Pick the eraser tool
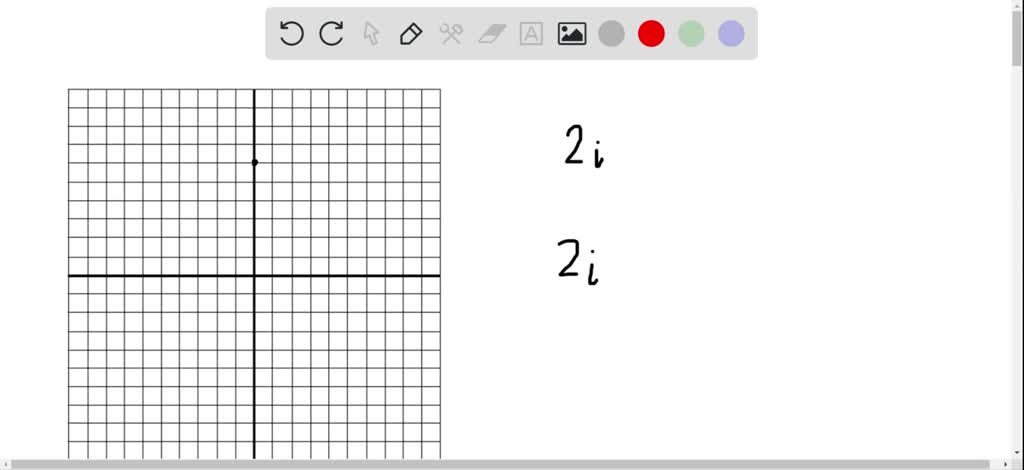 492,33
